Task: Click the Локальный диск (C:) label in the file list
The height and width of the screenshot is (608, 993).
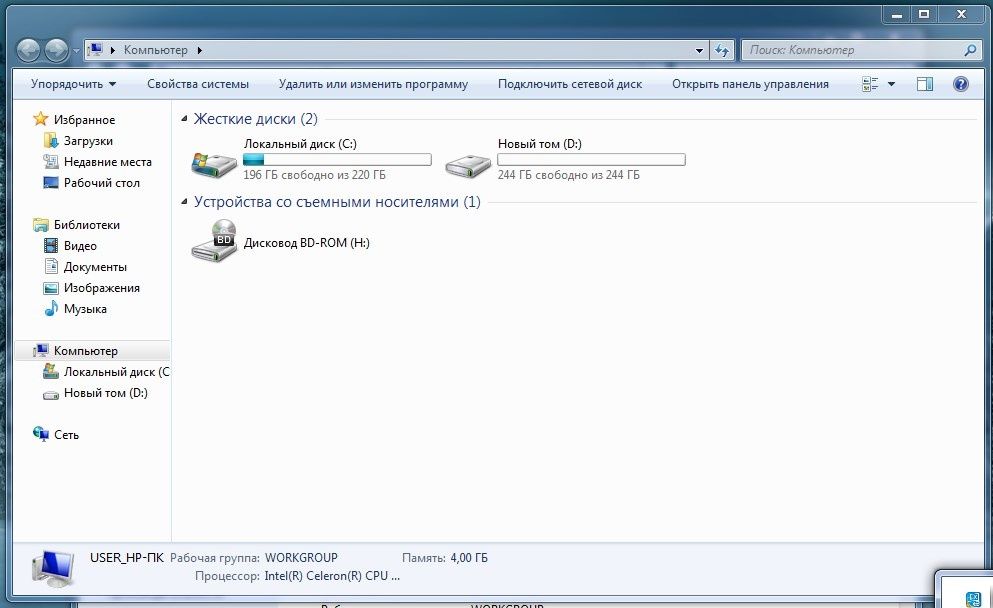Action: tap(300, 144)
